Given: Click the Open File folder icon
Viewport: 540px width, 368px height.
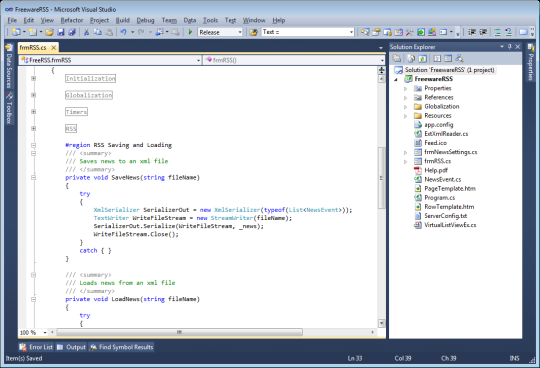Looking at the screenshot, I should pyautogui.click(x=50, y=32).
